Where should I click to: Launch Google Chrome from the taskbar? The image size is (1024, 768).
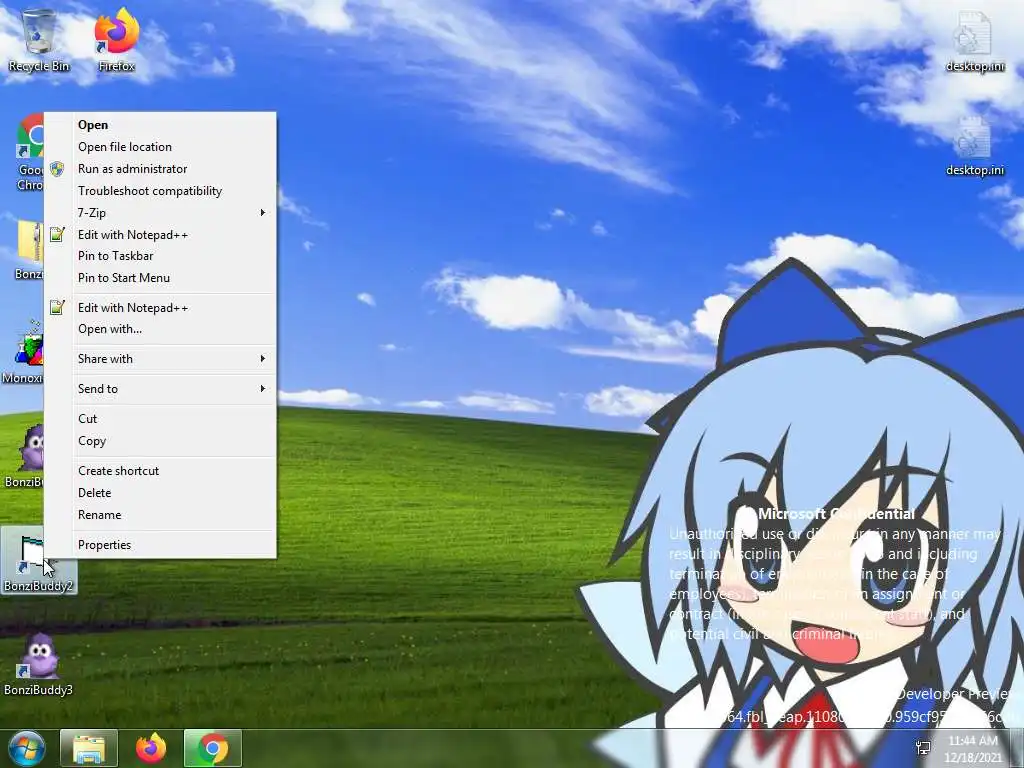pos(213,748)
